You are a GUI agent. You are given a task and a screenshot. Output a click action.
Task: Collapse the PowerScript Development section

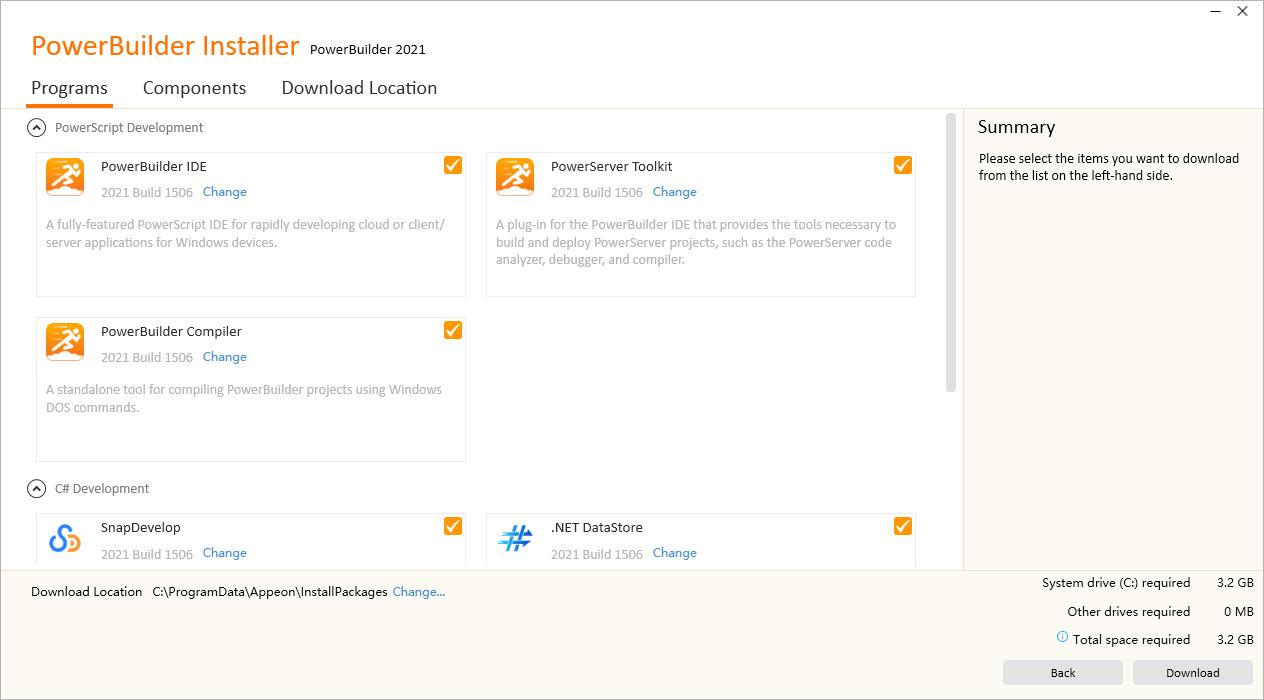click(x=37, y=128)
